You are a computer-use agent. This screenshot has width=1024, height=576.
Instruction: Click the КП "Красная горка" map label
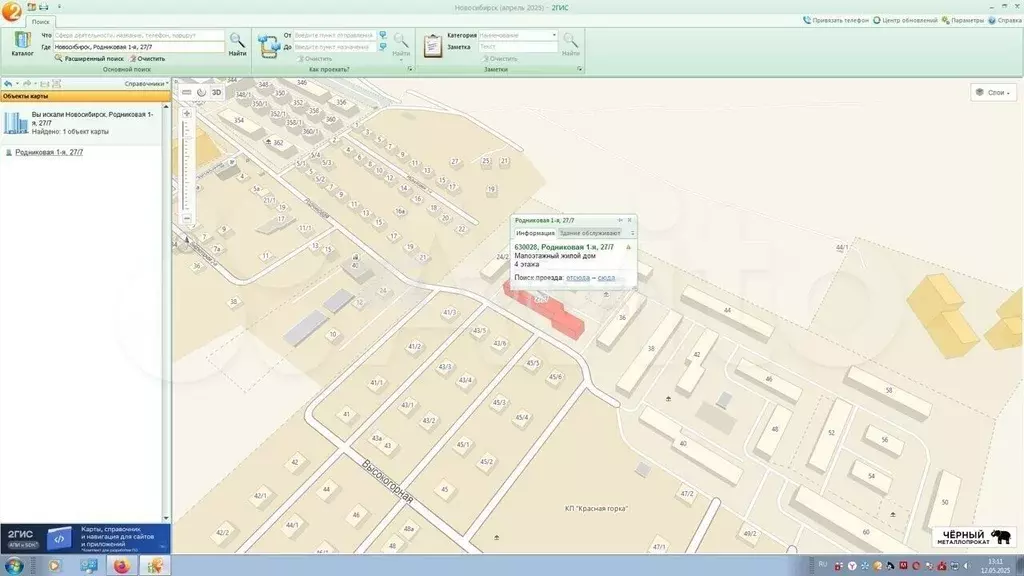pyautogui.click(x=596, y=508)
